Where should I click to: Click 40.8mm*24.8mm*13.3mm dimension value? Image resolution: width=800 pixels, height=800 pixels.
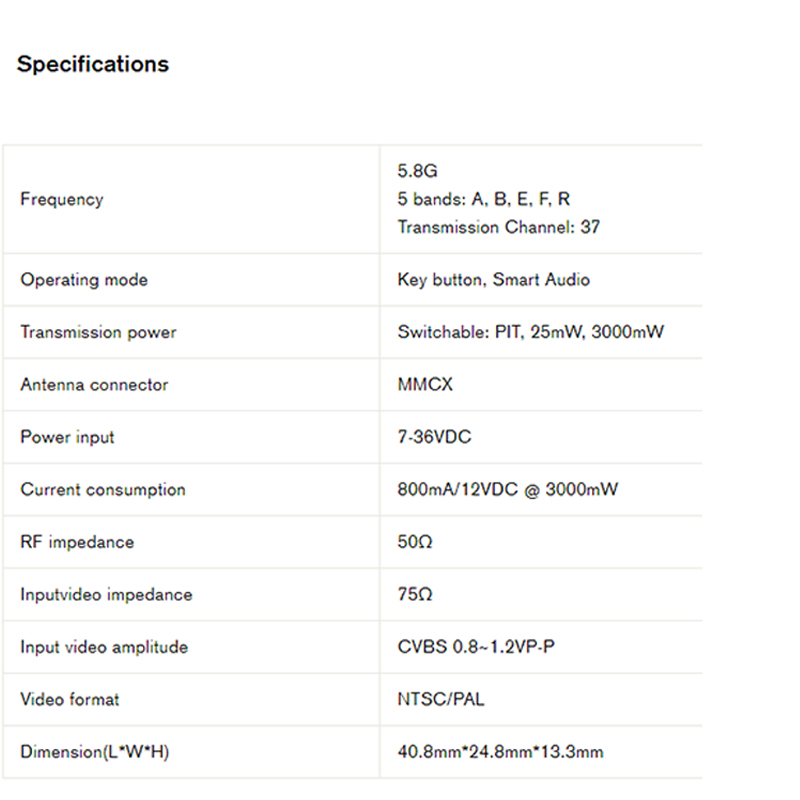click(x=501, y=752)
